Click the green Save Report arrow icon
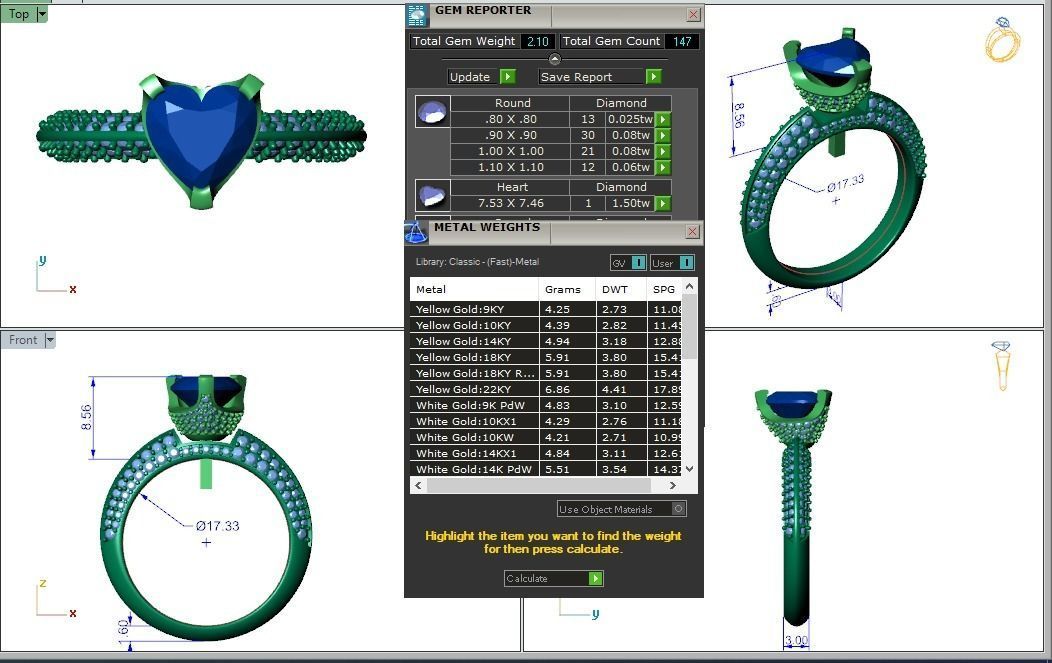This screenshot has height=663, width=1052. click(653, 76)
